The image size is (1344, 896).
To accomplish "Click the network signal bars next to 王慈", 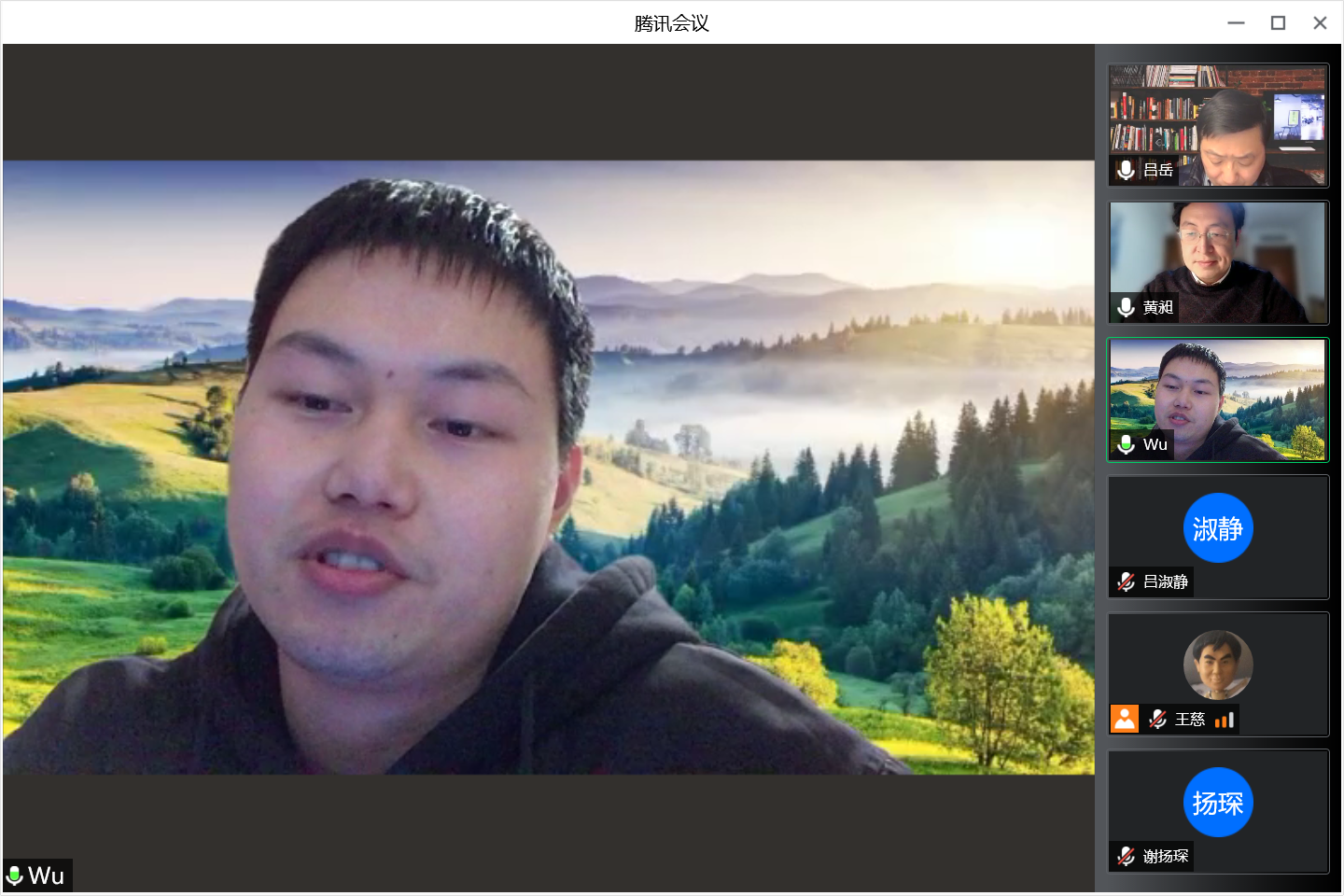I will pos(1225,720).
